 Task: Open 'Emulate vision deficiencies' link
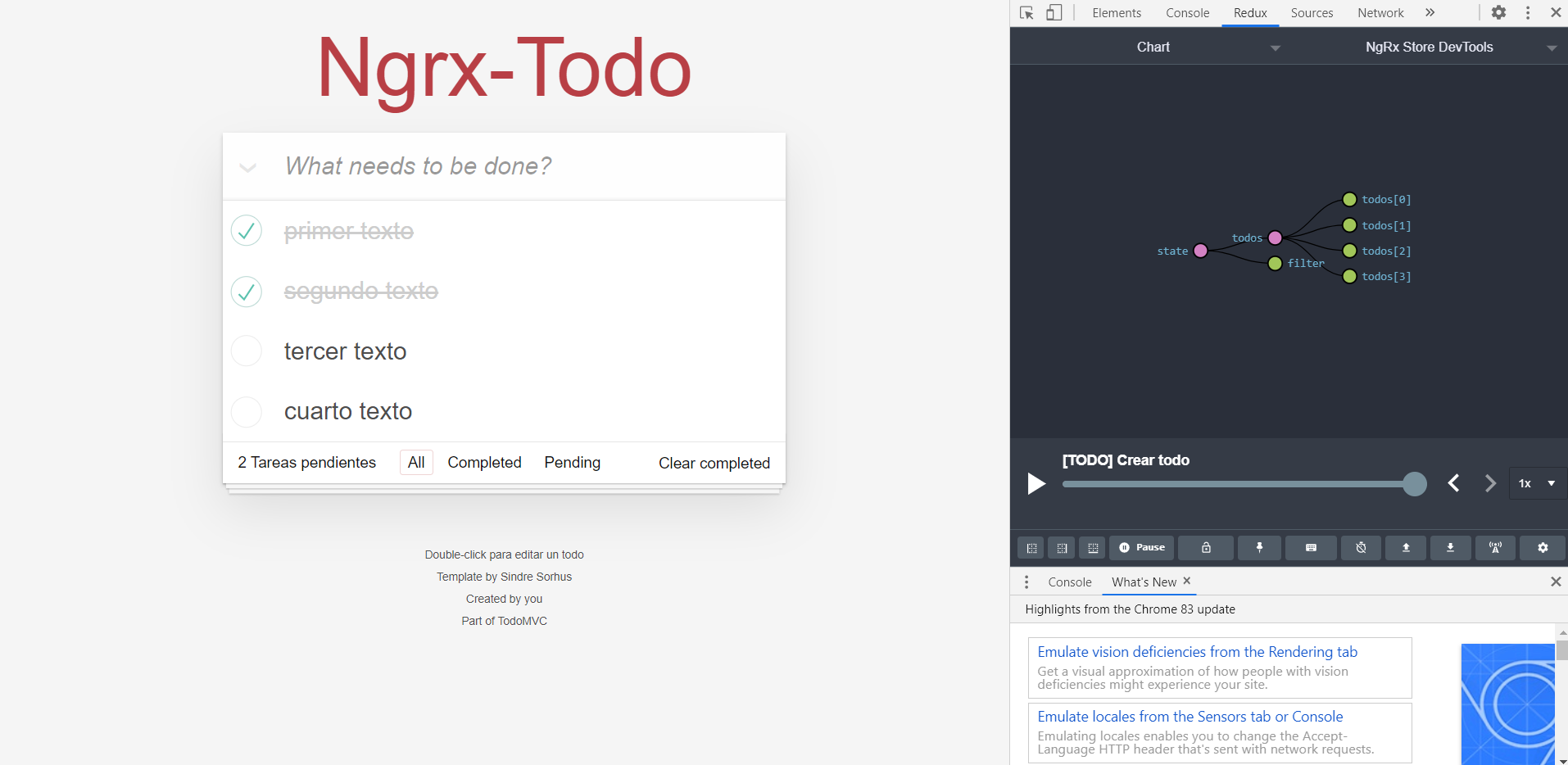1197,652
